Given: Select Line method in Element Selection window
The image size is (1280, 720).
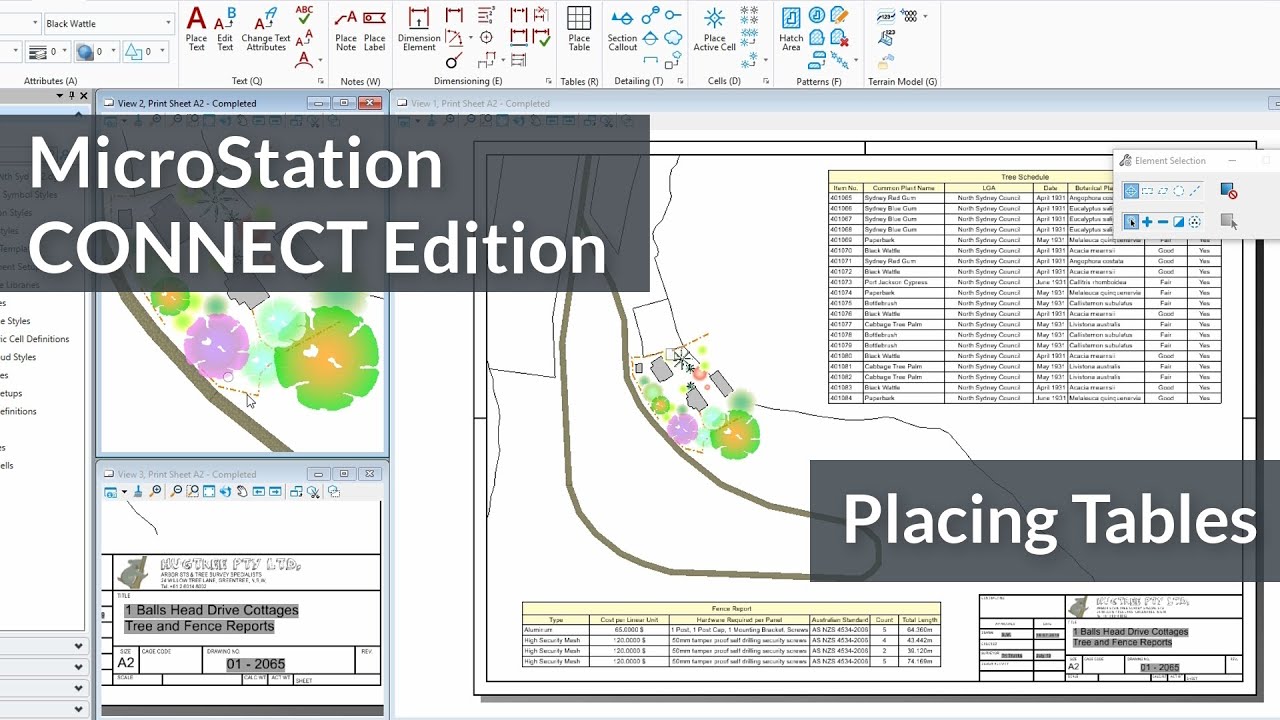Looking at the screenshot, I should coord(1195,191).
